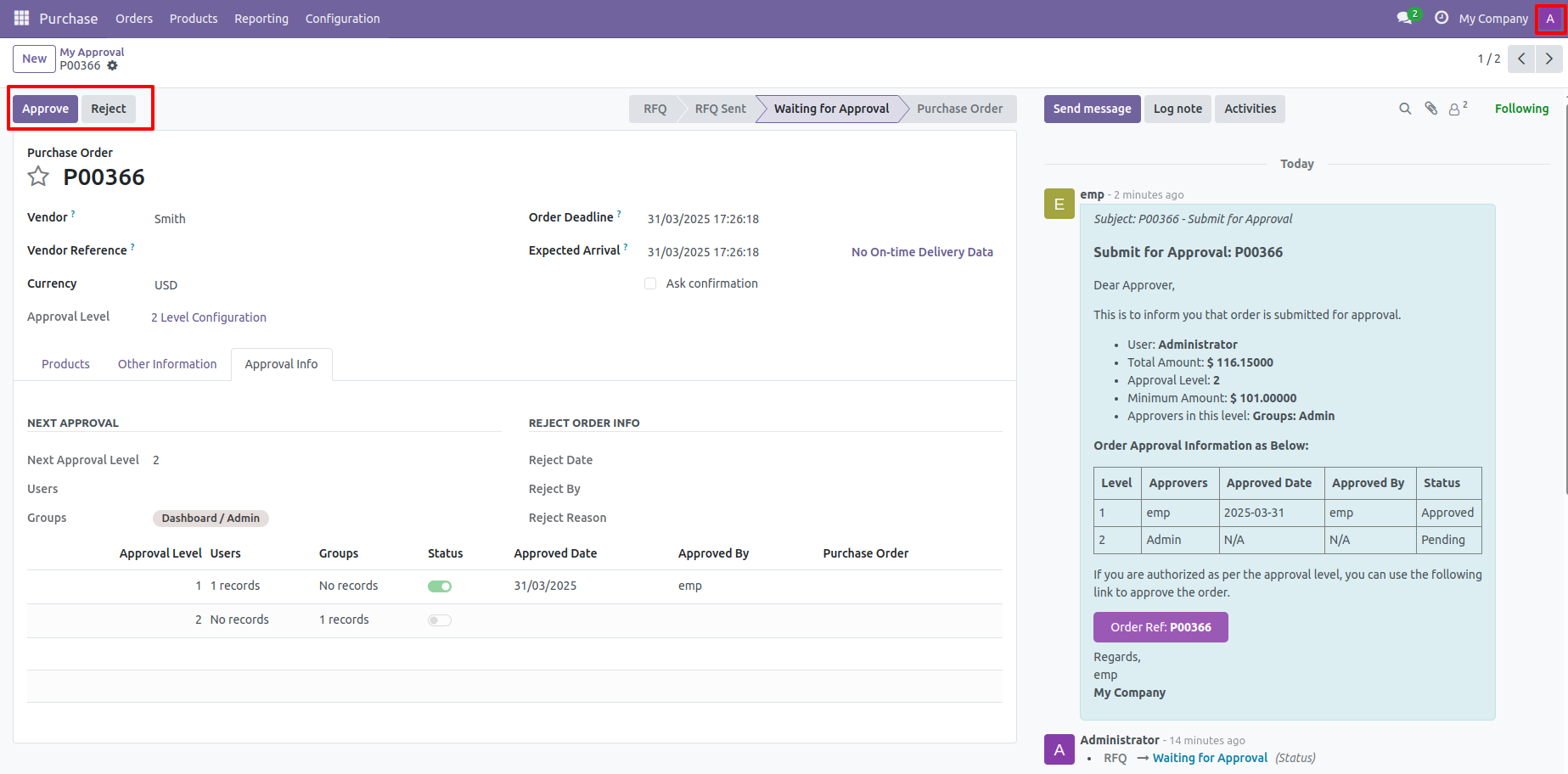This screenshot has height=774, width=1568.
Task: Show followers list icon in chatter
Action: pos(1456,109)
